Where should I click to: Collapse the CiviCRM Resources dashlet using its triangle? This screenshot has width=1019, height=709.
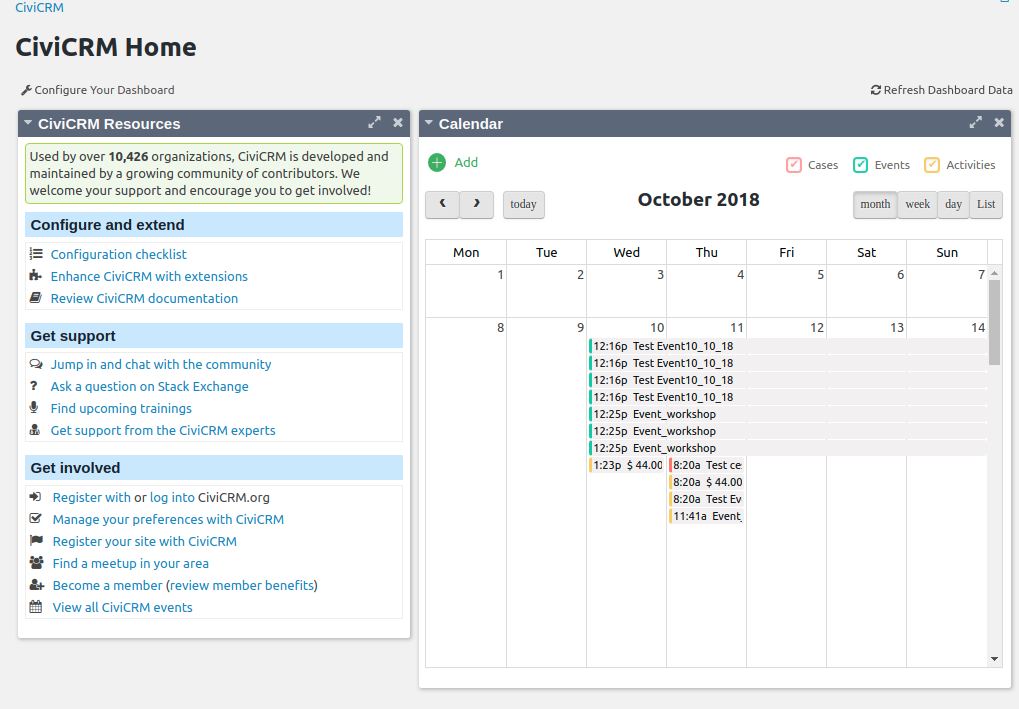coord(28,122)
